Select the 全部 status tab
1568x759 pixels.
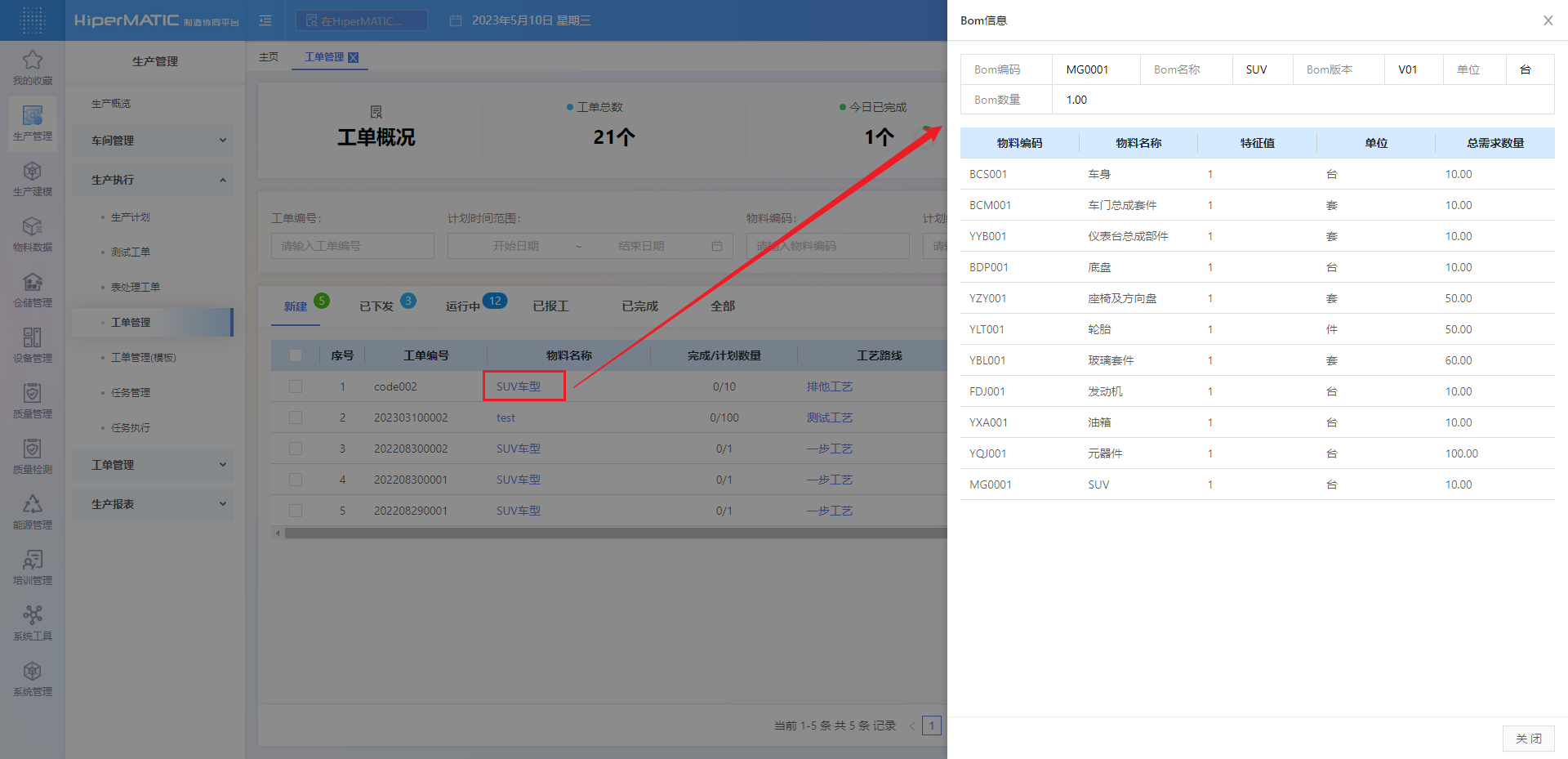723,306
